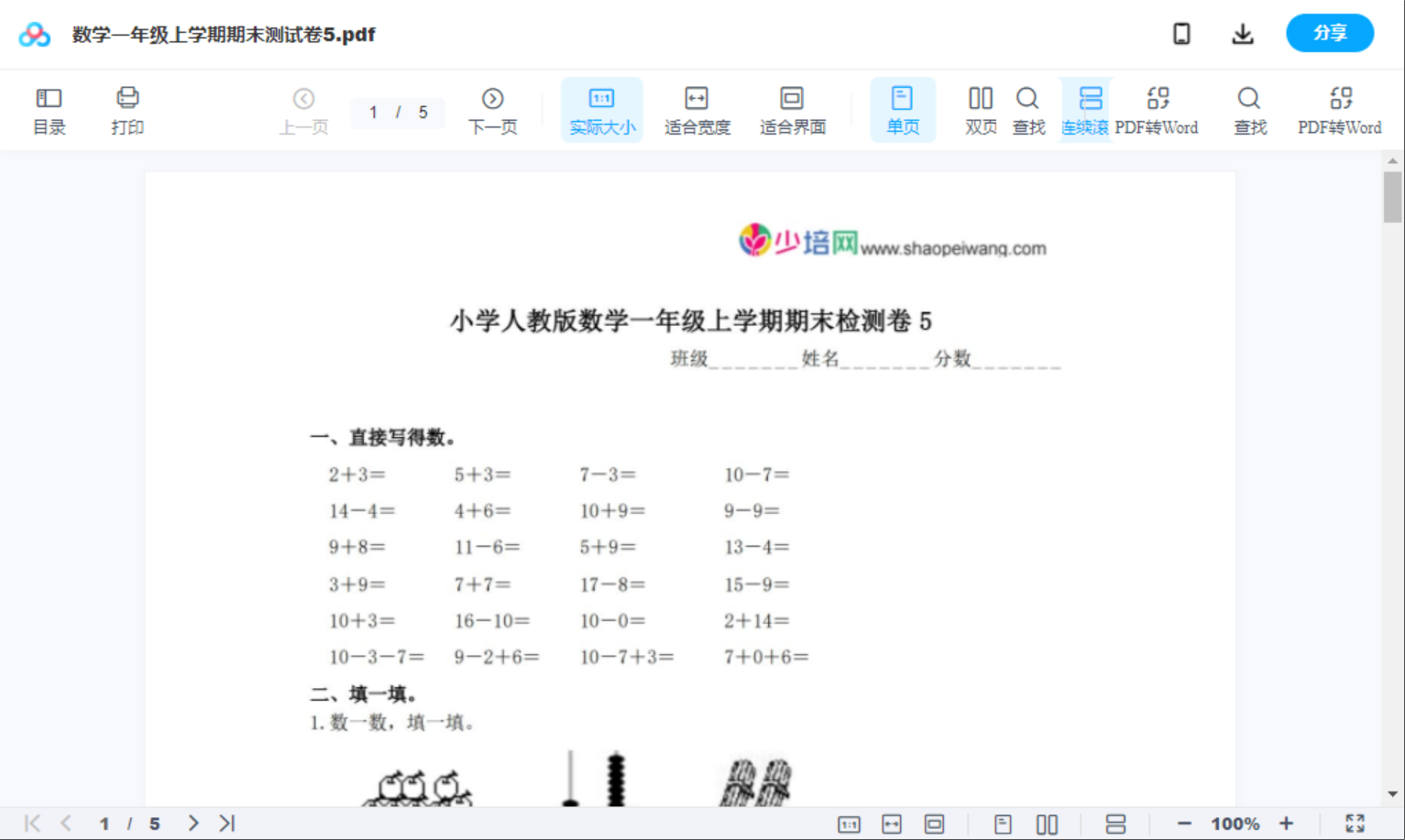Decrease zoom with the minus control
Image resolution: width=1405 pixels, height=840 pixels.
[x=1183, y=823]
